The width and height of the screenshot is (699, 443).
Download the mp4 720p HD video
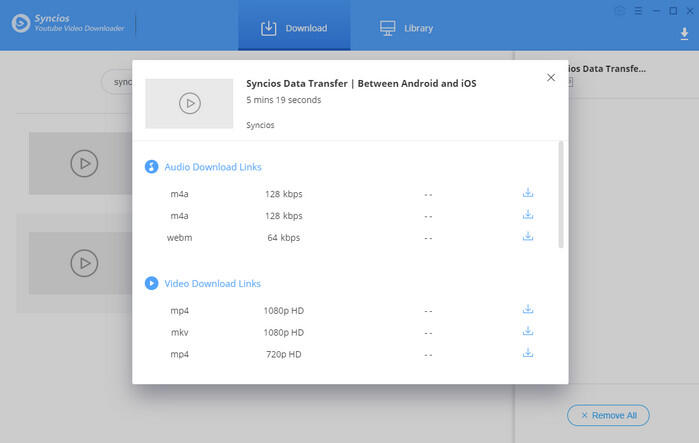(528, 354)
